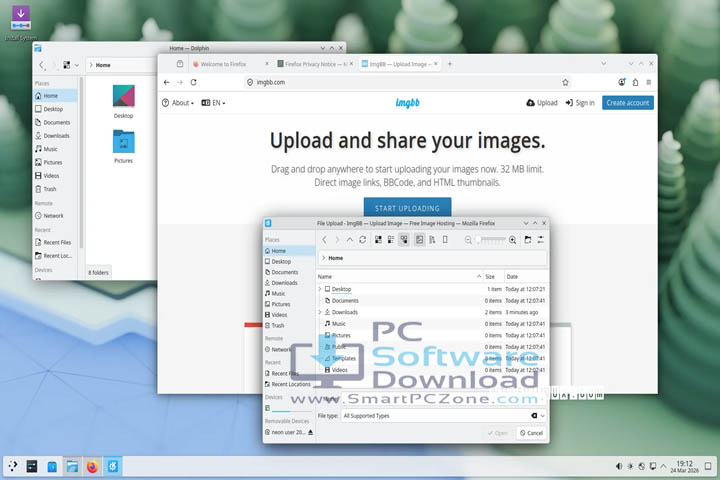The image size is (720, 480).
Task: Open KDE application launcher
Action: click(x=13, y=466)
